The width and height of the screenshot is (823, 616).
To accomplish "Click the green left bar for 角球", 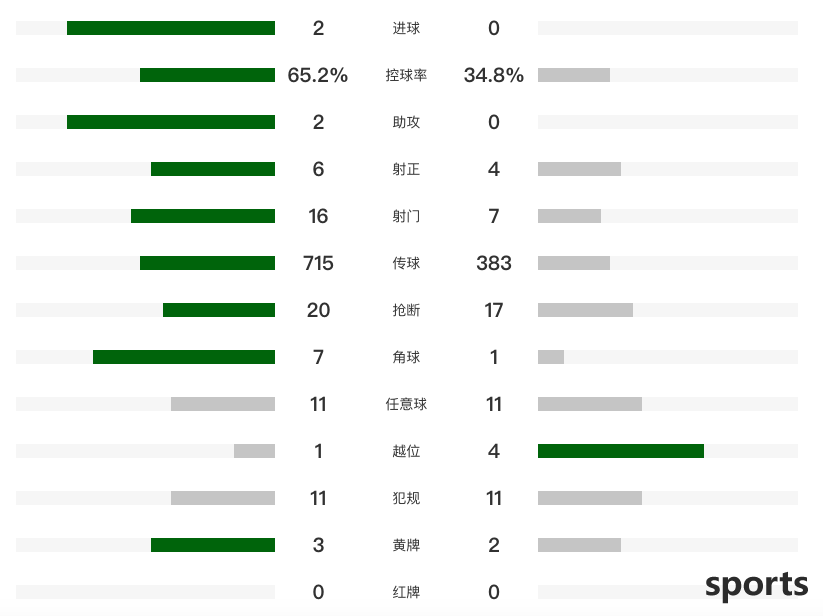I will coord(184,357).
